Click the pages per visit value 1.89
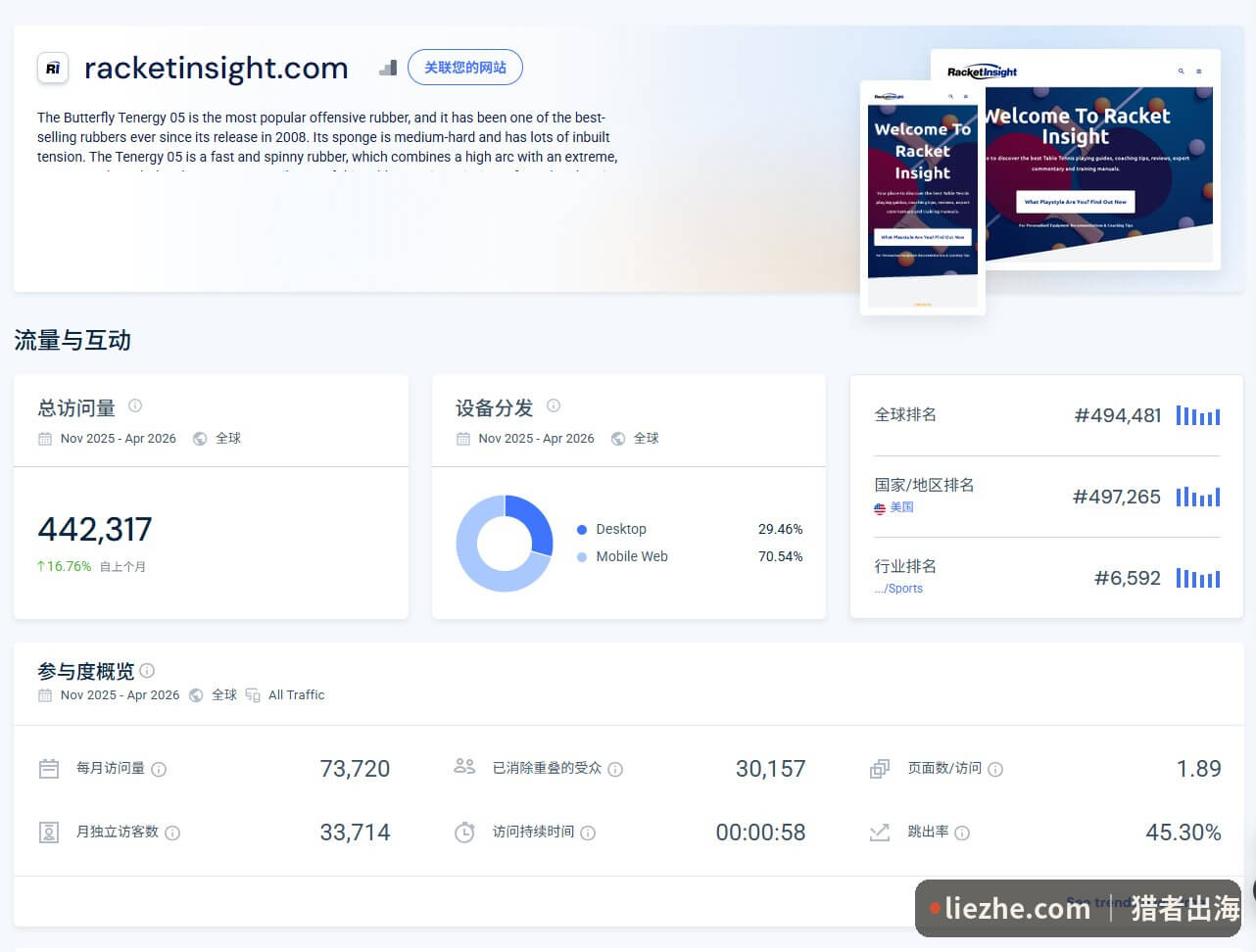 pos(1198,769)
